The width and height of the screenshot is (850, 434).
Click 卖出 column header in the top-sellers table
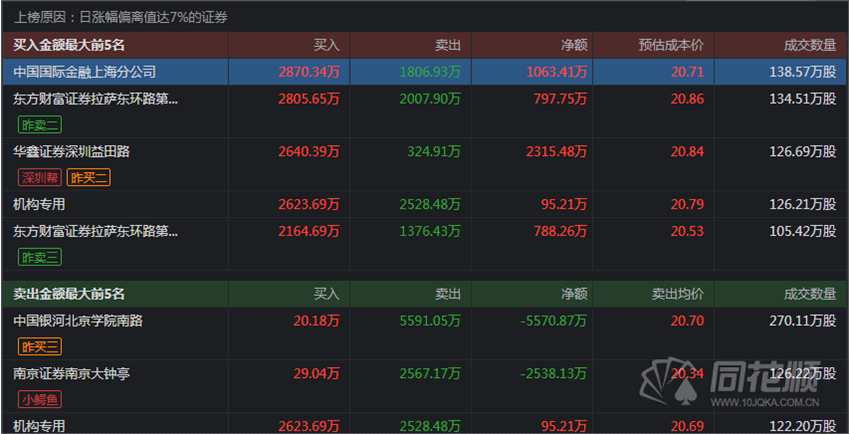click(448, 294)
